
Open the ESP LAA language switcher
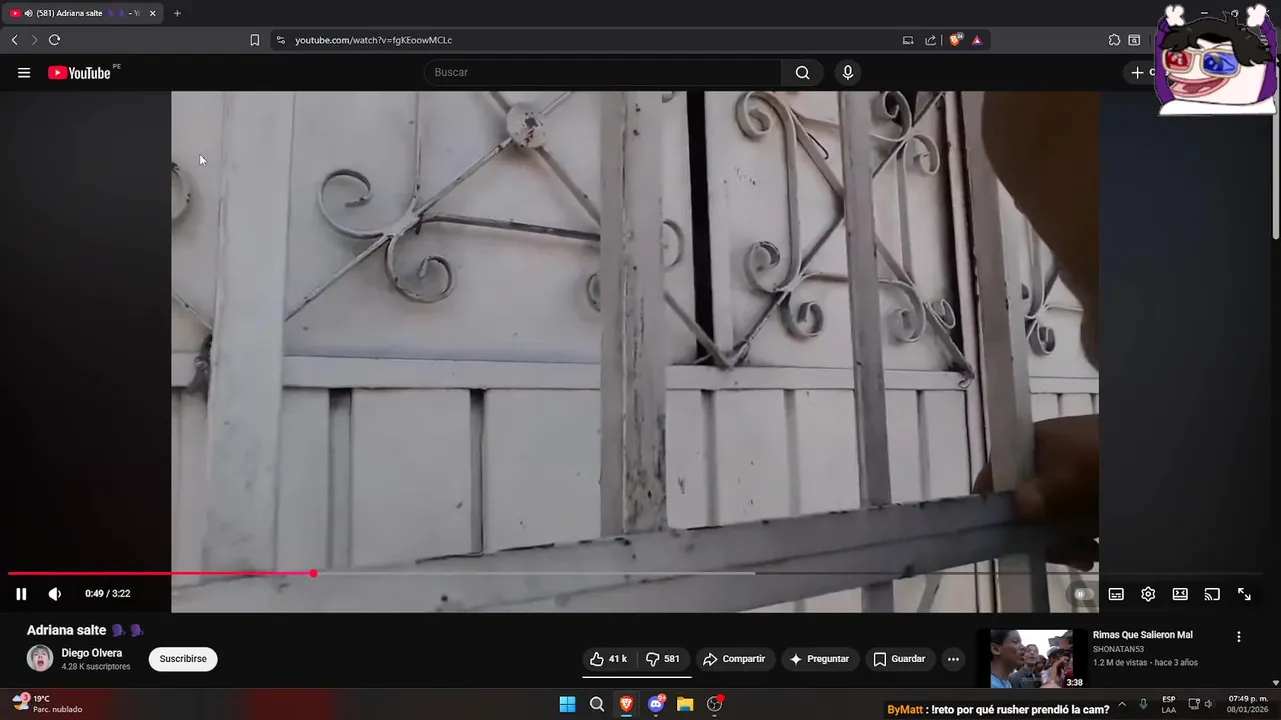click(x=1168, y=704)
